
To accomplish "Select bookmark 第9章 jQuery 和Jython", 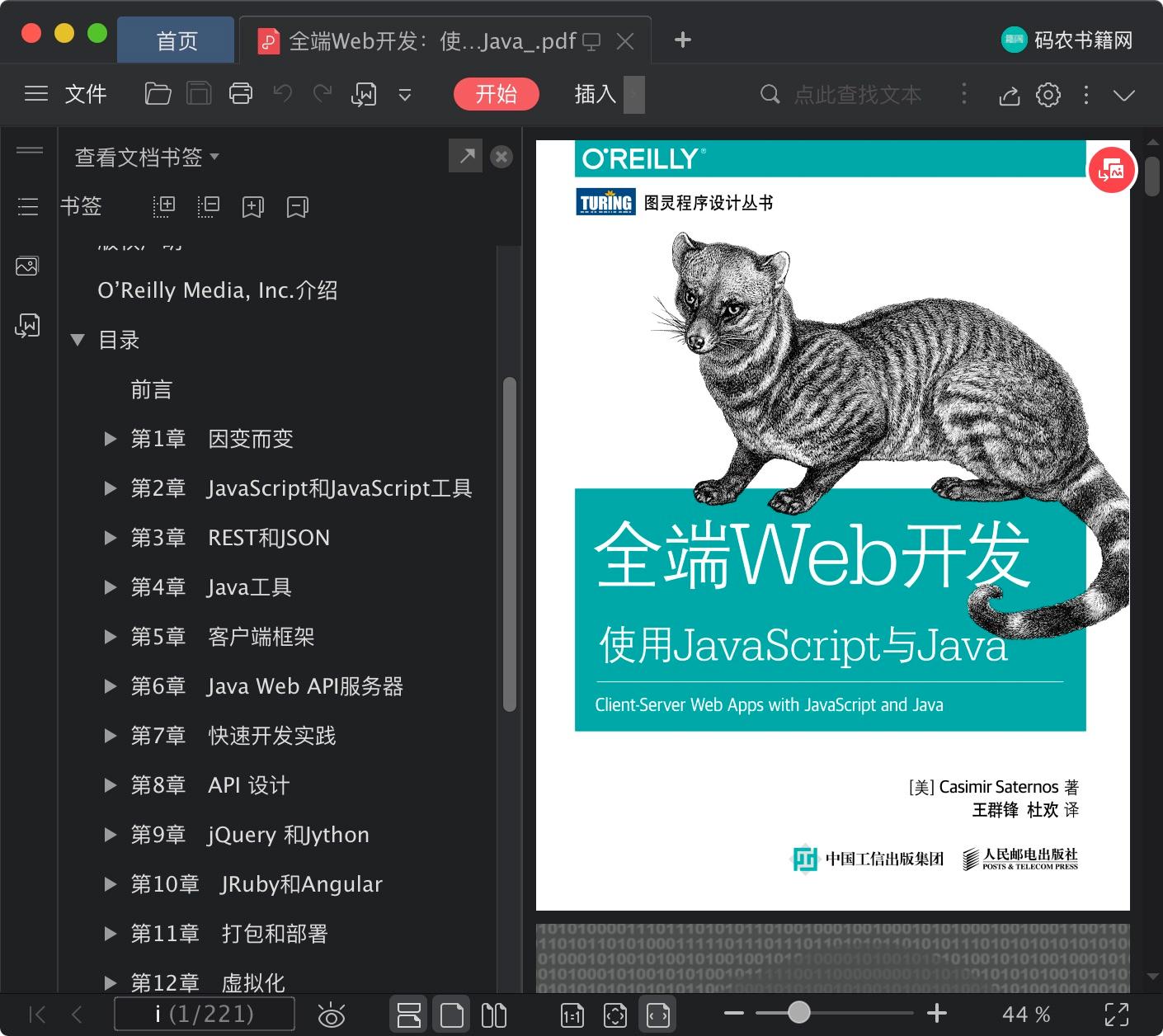I will pyautogui.click(x=250, y=835).
